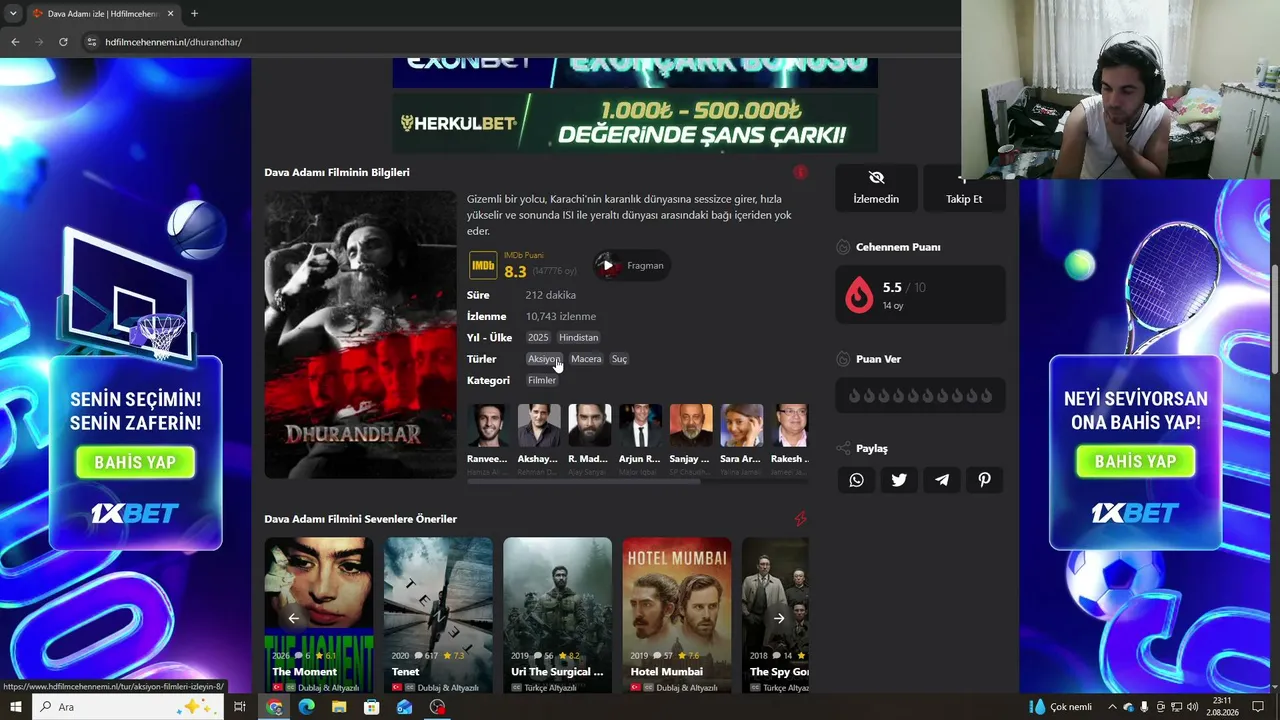Image resolution: width=1280 pixels, height=720 pixels.
Task: Rate the film with the first flame
Action: coord(854,396)
